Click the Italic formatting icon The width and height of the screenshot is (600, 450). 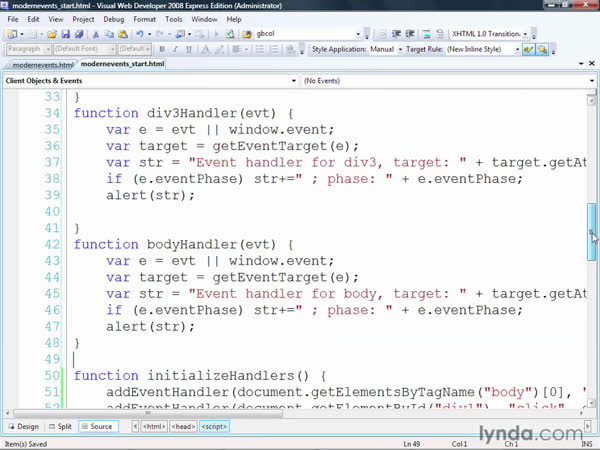[x=175, y=48]
